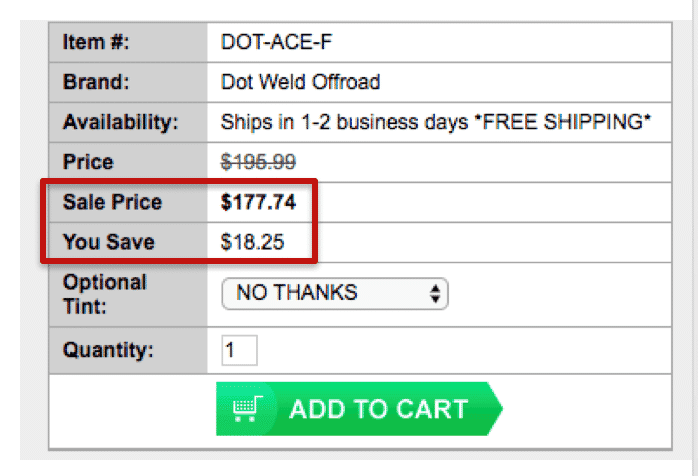Click the You Save label
This screenshot has width=698, height=476.
[109, 242]
